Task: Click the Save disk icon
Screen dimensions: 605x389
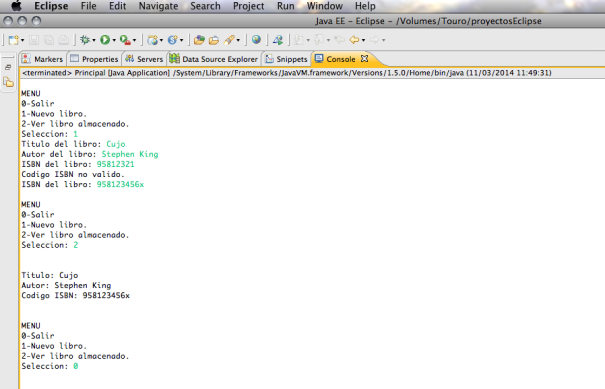Action: coord(34,40)
